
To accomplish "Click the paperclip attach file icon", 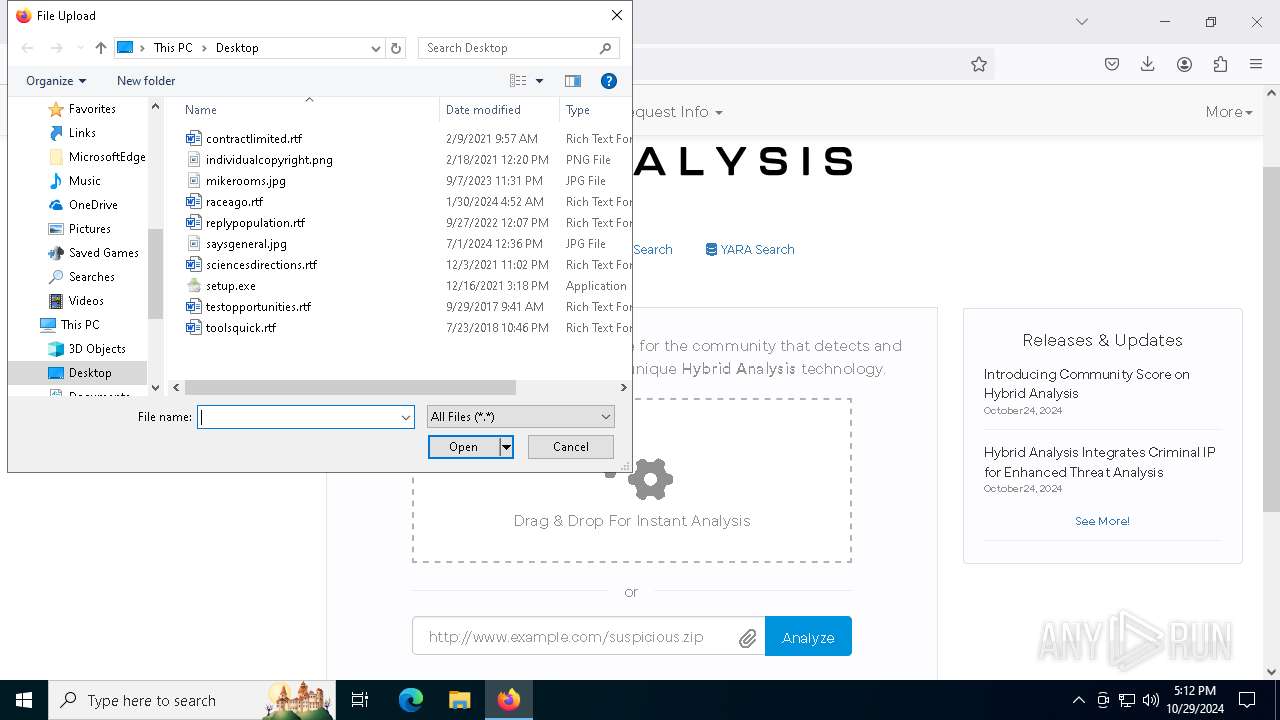I will (747, 638).
